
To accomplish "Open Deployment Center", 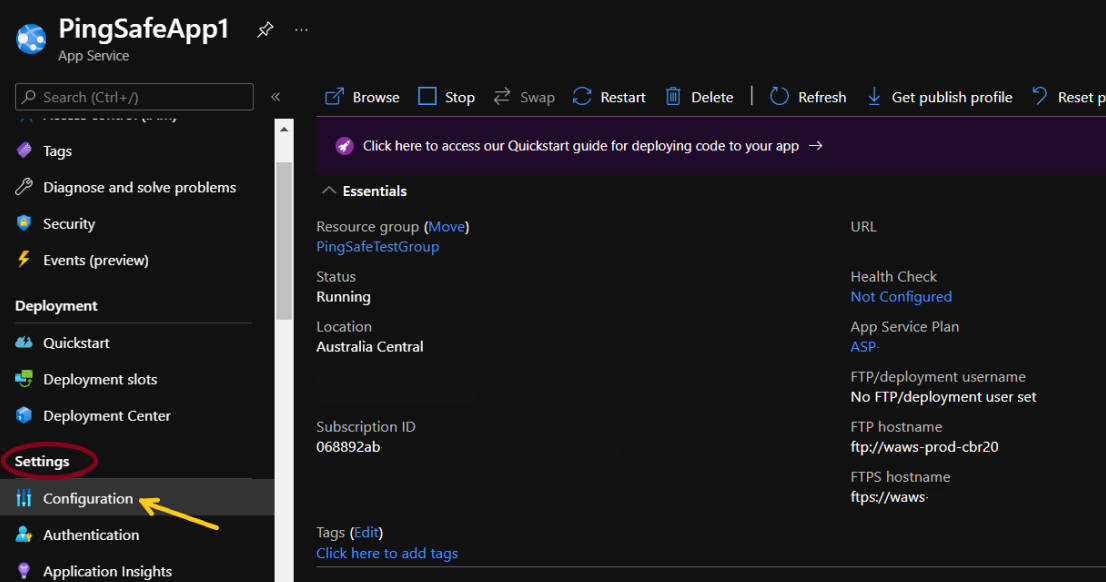I will [x=106, y=416].
